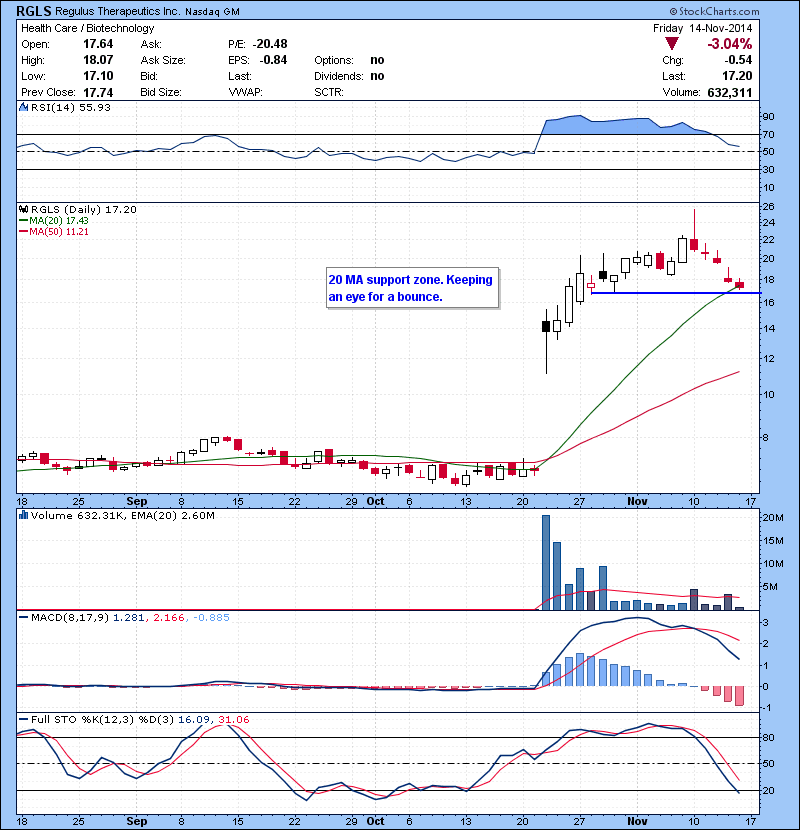Click the Regulus Therapeutics Inc. company name
Screen dimensions: 800x830
point(118,12)
